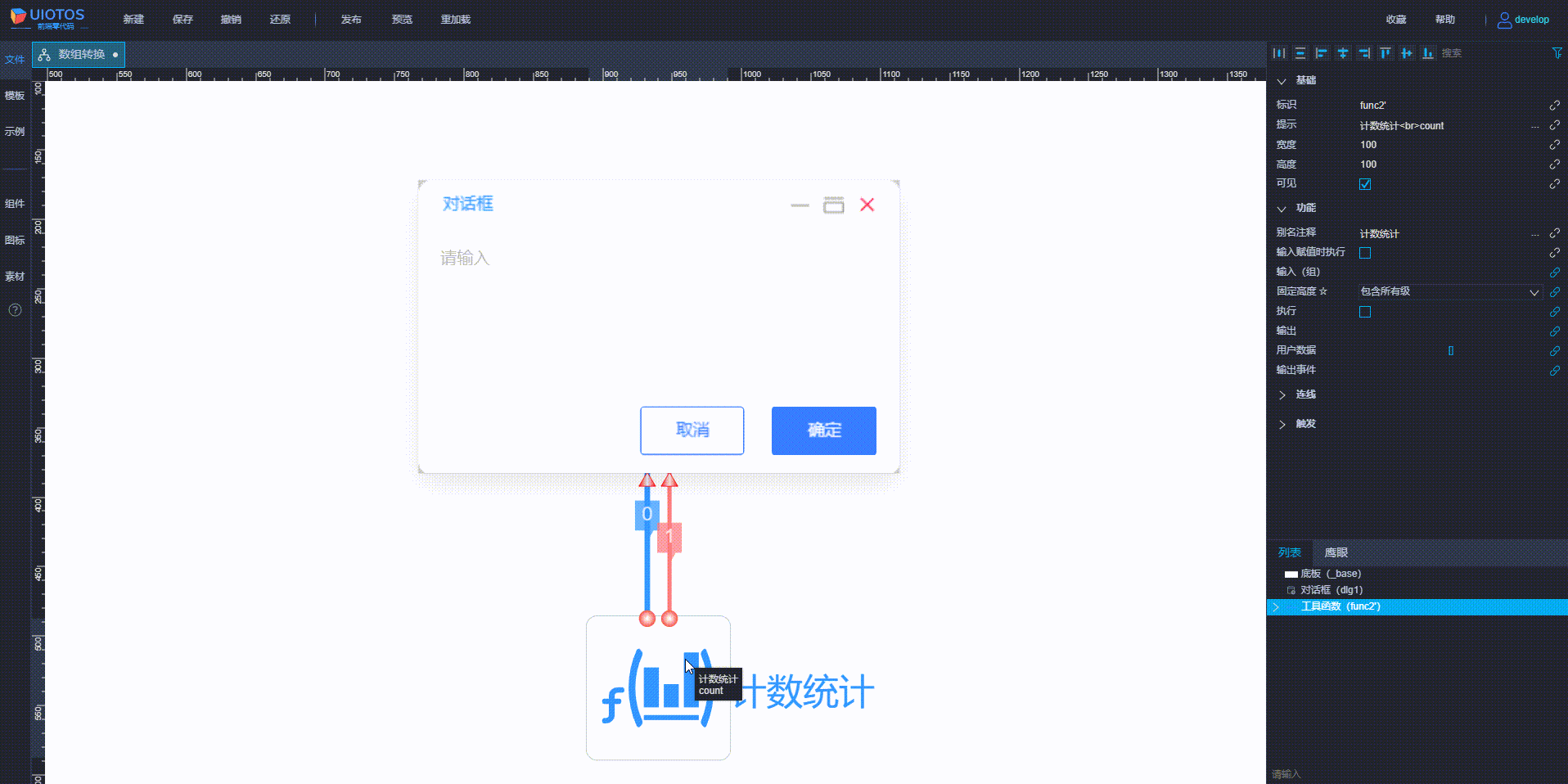Click the help question mark icon in sidebar

coord(14,310)
